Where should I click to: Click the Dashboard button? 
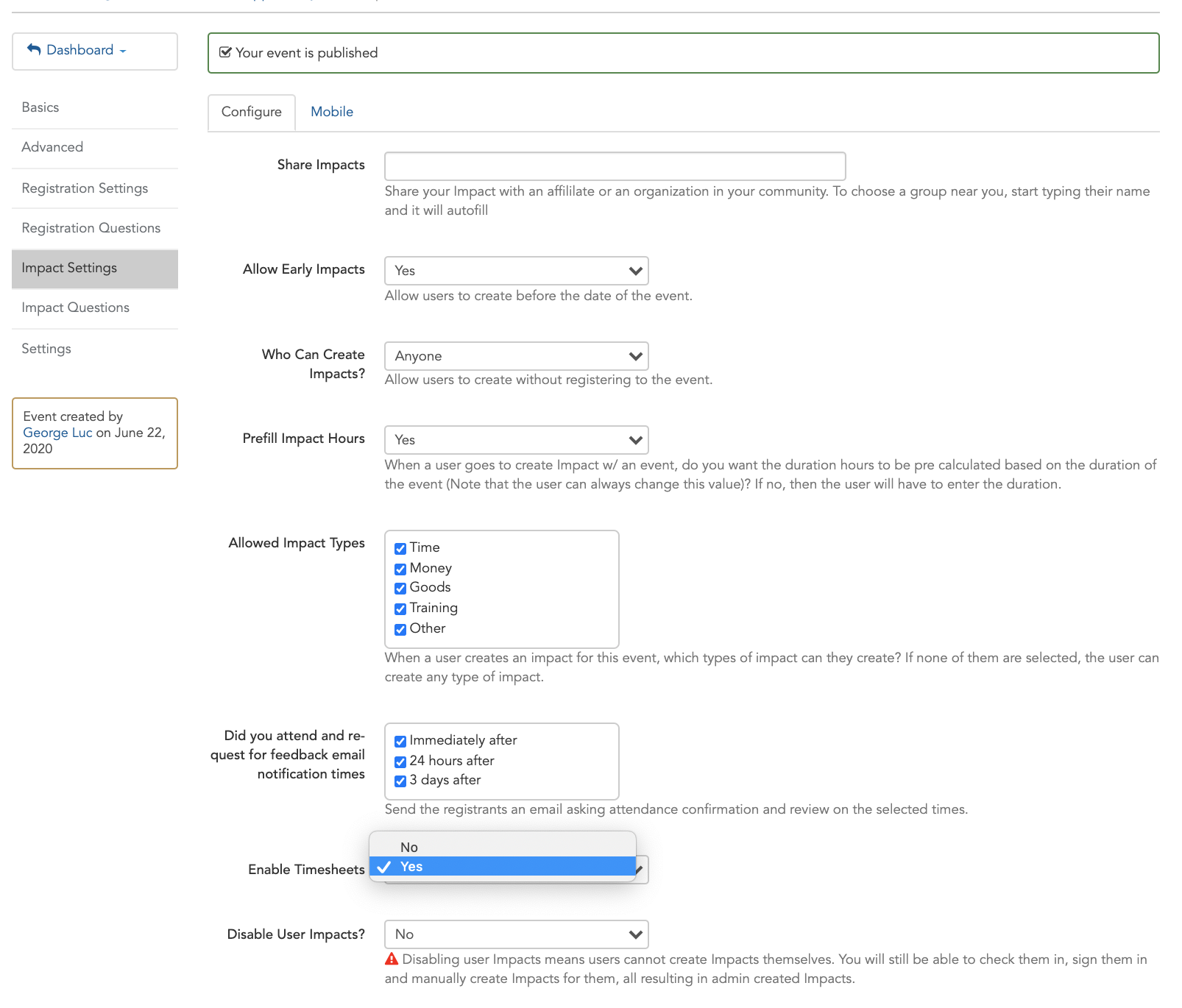[95, 52]
